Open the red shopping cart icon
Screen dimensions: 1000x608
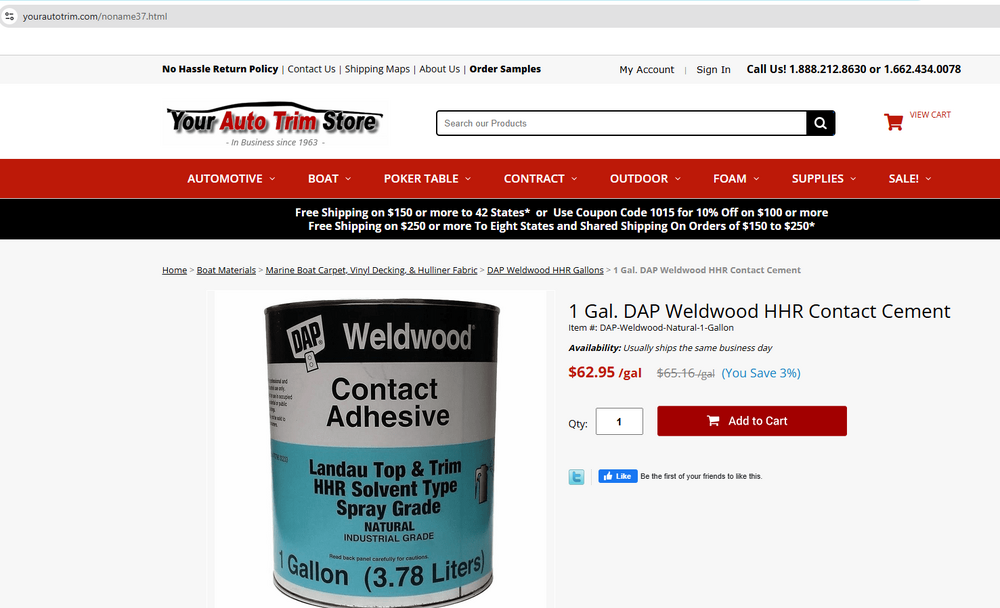point(893,121)
